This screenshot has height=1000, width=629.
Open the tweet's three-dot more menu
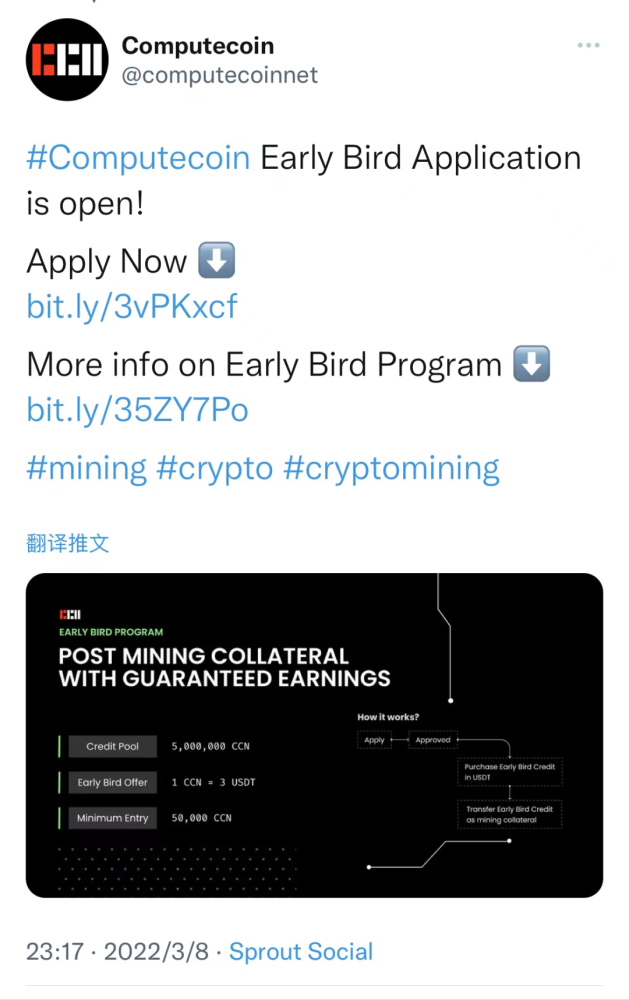[x=590, y=47]
